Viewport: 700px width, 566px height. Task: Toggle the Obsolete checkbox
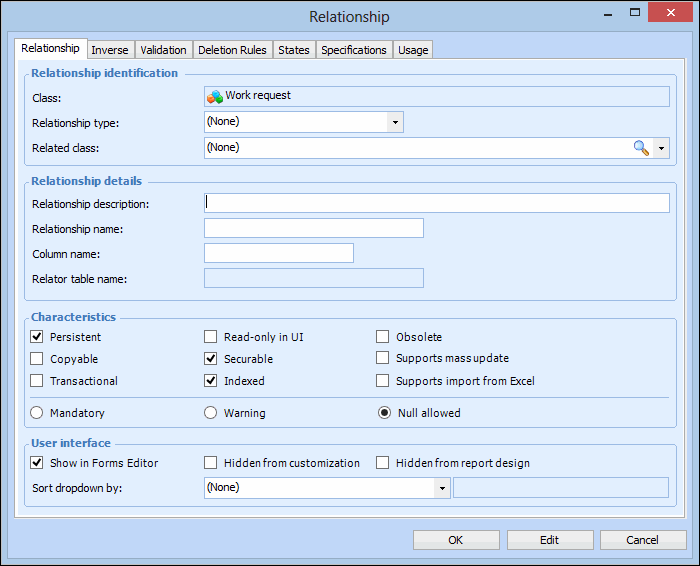[x=383, y=337]
